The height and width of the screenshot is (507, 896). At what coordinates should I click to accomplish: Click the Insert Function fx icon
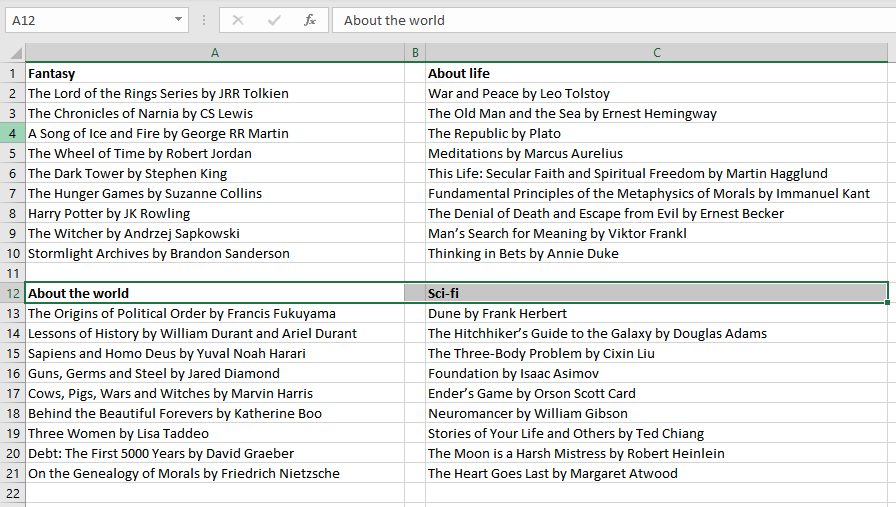tap(310, 20)
